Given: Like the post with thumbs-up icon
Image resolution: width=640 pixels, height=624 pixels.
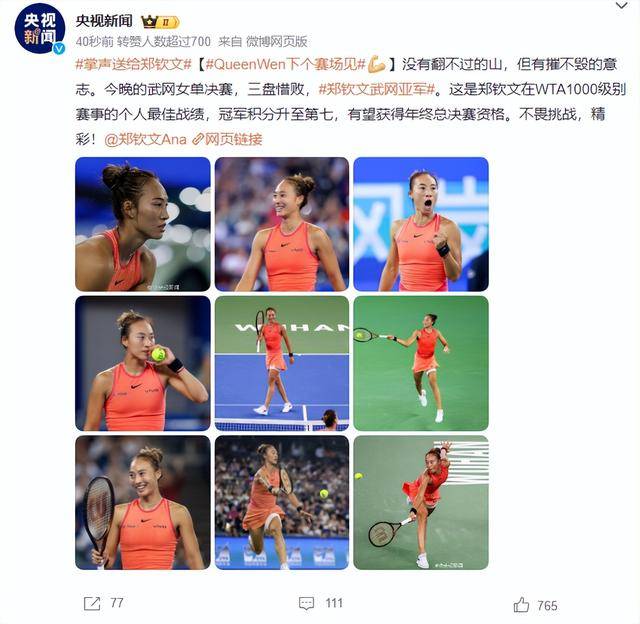Looking at the screenshot, I should point(521,605).
